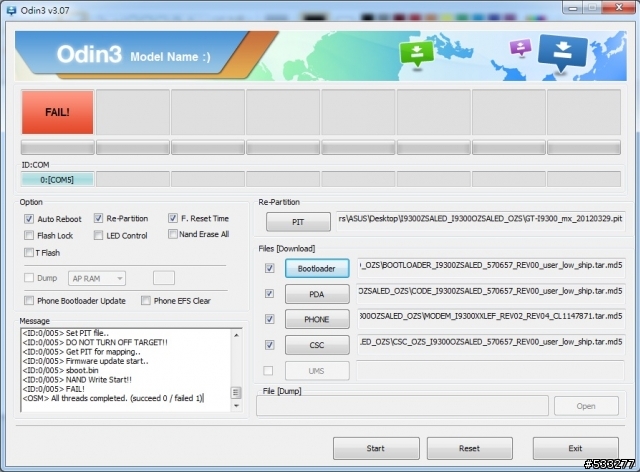Viewport: 640px width, 472px height.
Task: Click the Bootloader file button
Action: (x=317, y=269)
